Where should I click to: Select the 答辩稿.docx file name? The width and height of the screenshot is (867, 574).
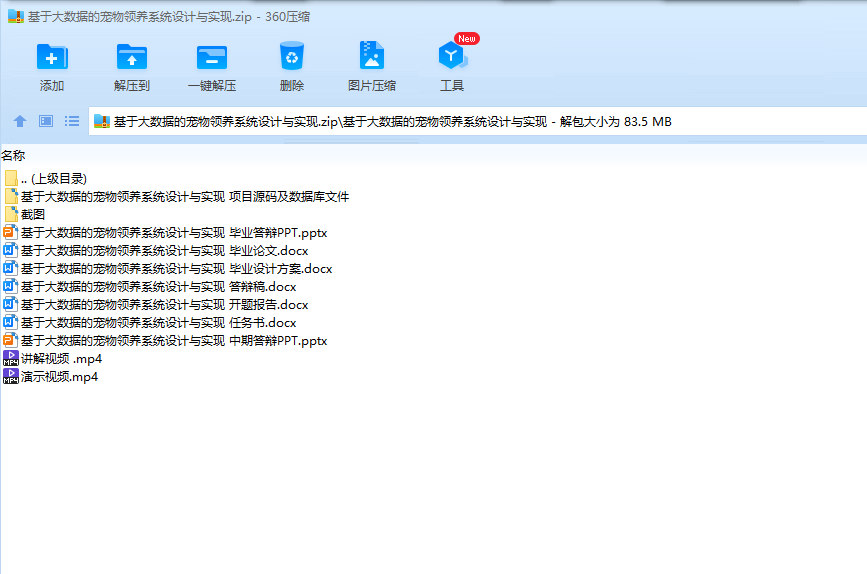pyautogui.click(x=159, y=286)
